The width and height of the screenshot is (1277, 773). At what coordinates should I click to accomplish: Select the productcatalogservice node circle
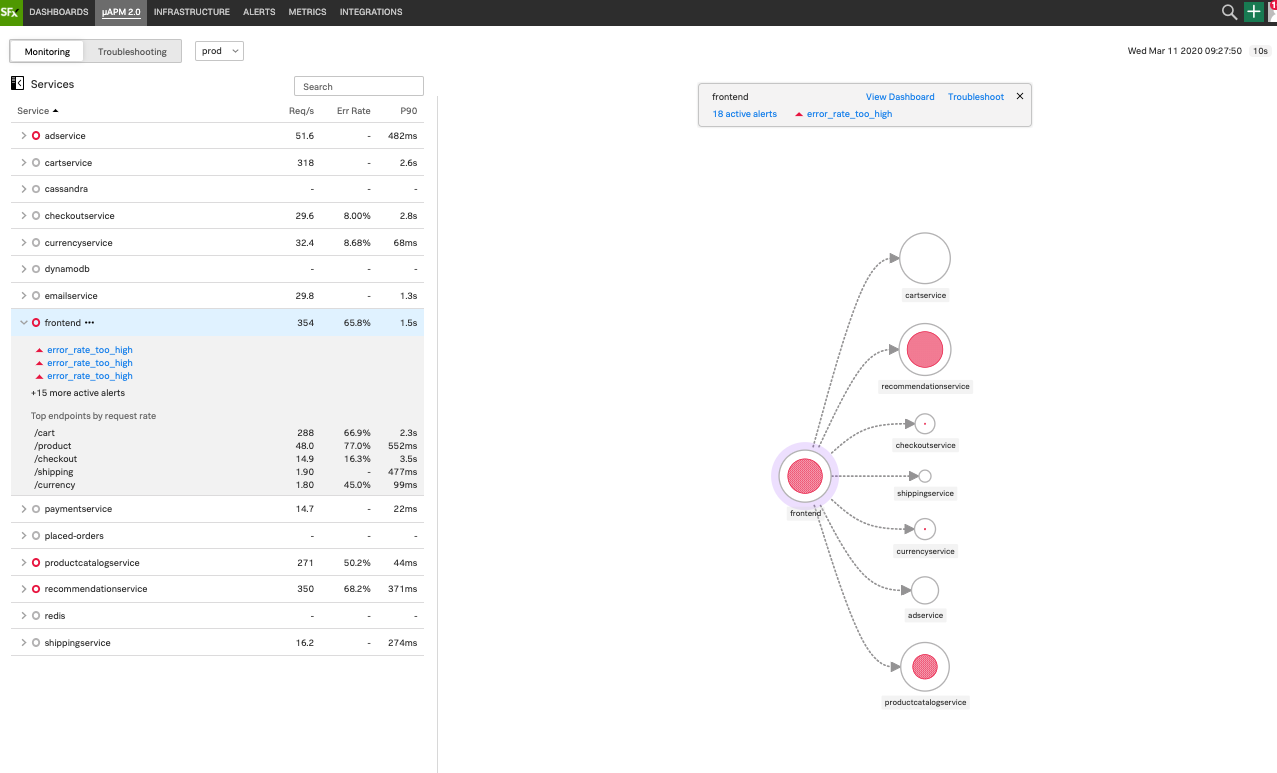925,667
